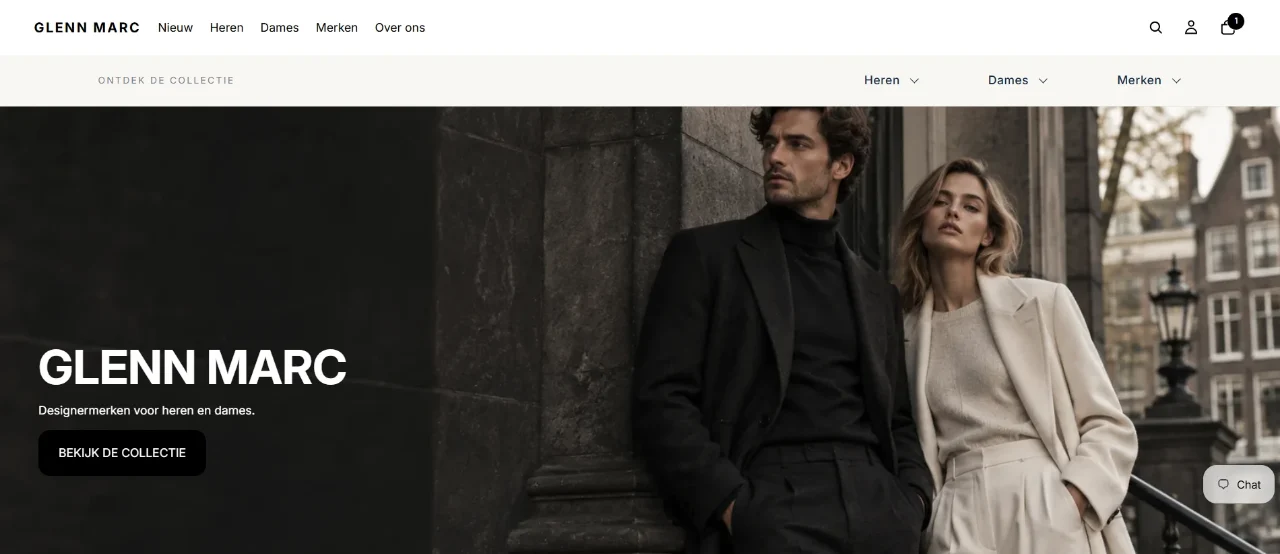Viewport: 1280px width, 554px height.
Task: Expand the Heren dropdown in collection bar
Action: point(891,80)
